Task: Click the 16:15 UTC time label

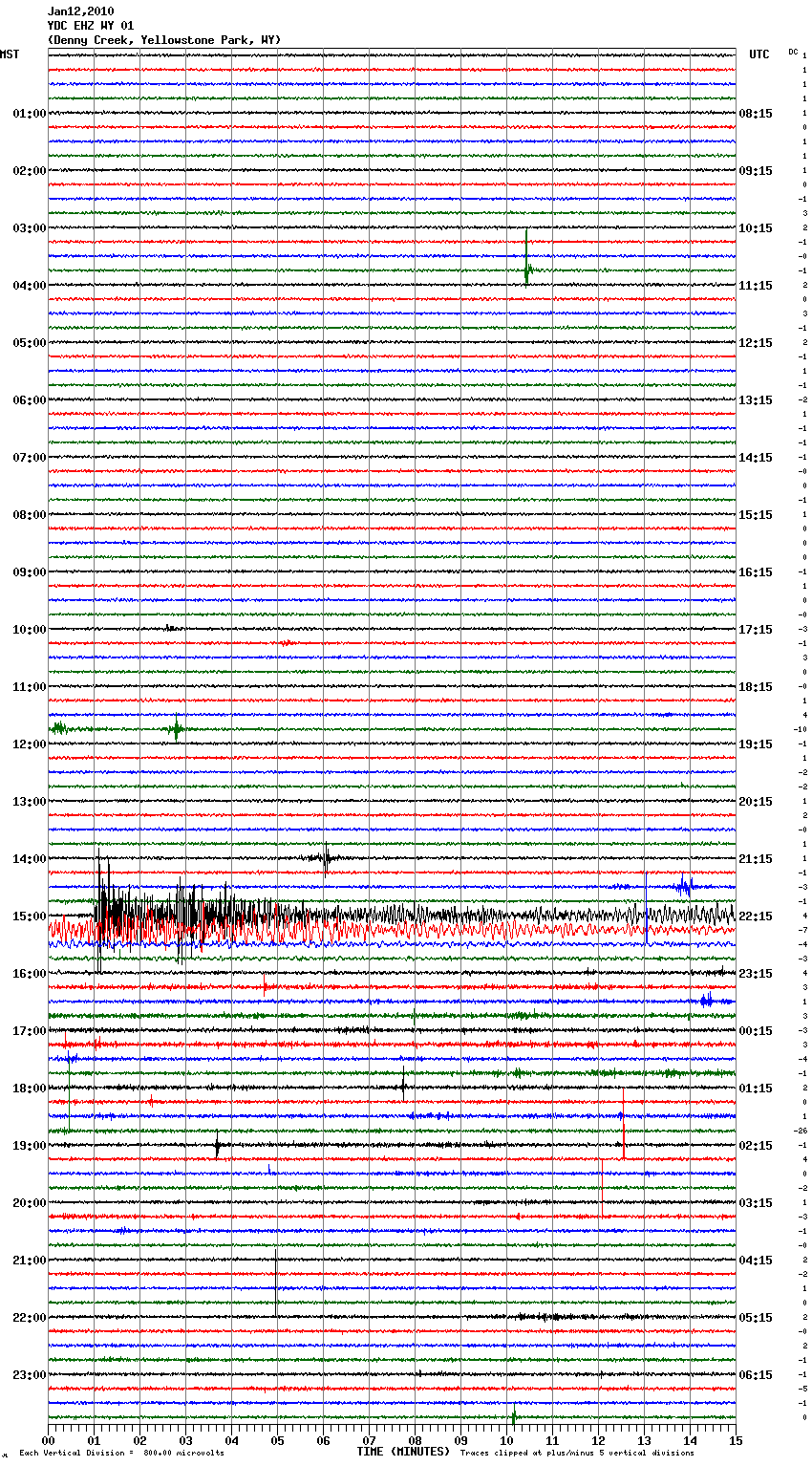Action: tap(756, 572)
